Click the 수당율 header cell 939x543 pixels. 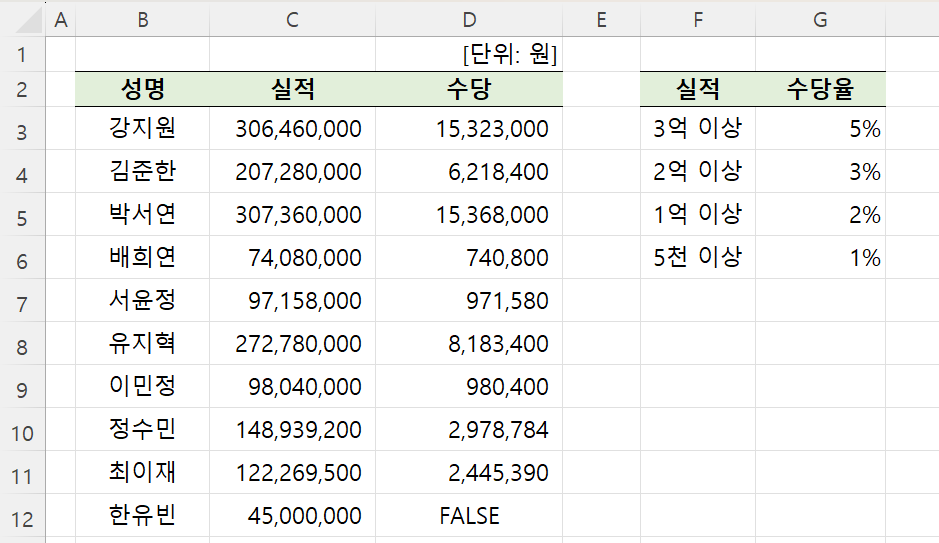pyautogui.click(x=820, y=89)
